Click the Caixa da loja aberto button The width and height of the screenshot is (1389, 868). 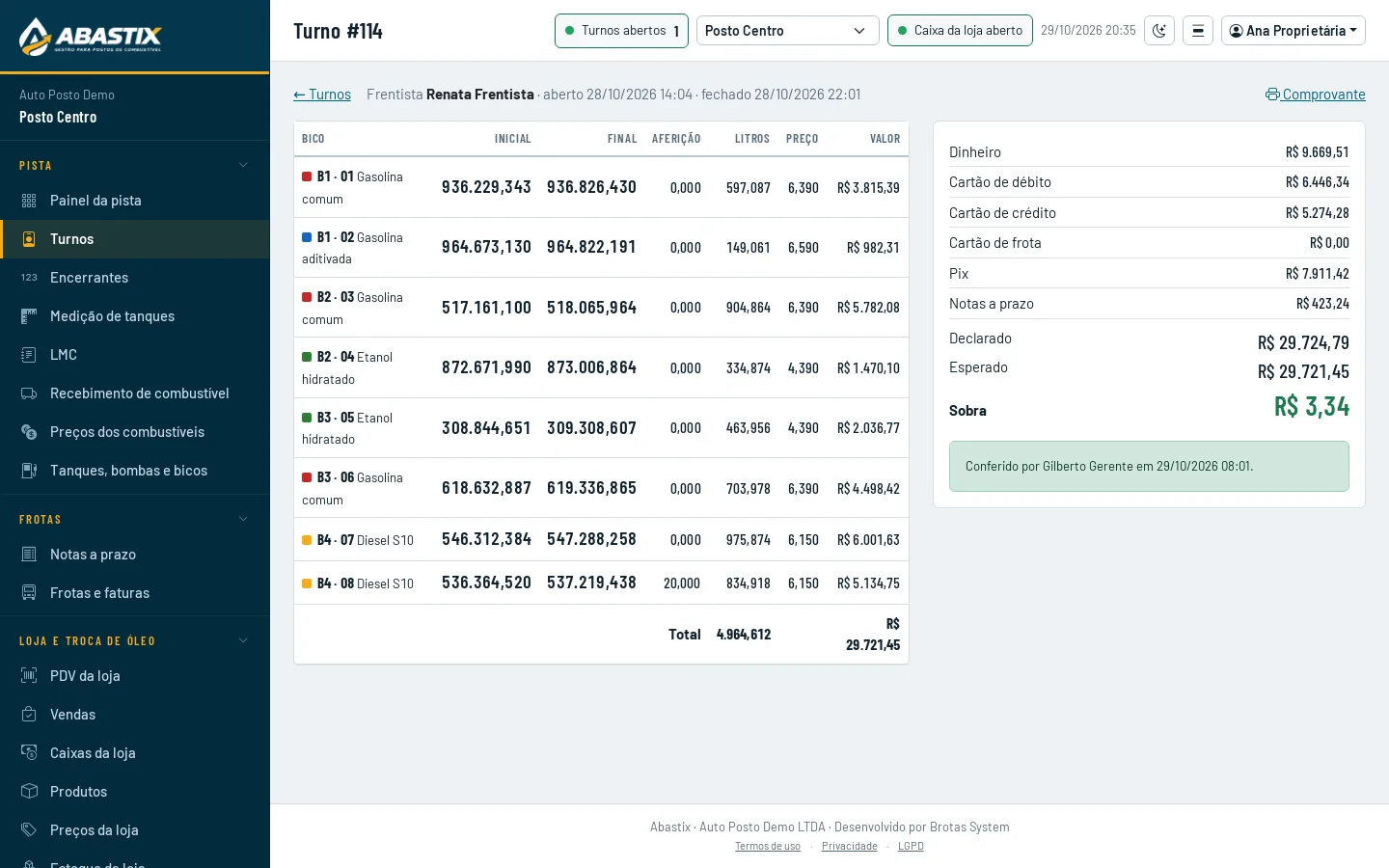pyautogui.click(x=960, y=31)
